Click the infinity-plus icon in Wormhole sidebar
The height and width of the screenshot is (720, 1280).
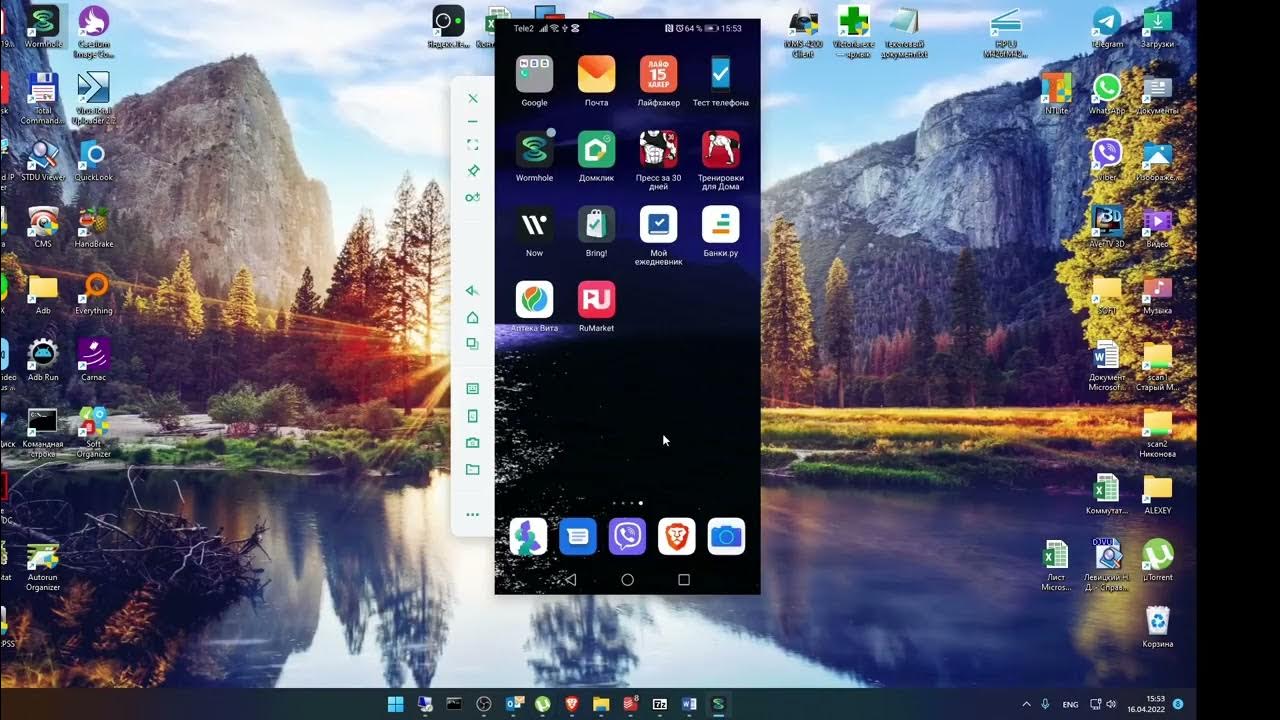[473, 197]
